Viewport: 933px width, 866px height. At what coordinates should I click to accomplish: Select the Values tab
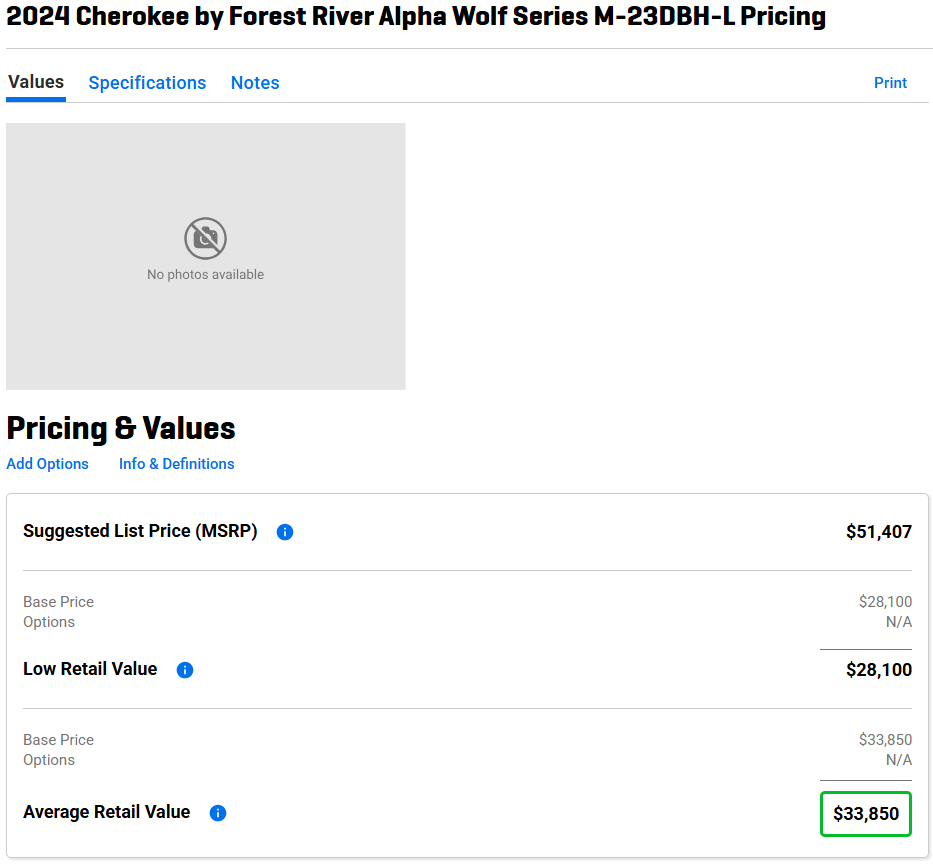36,83
